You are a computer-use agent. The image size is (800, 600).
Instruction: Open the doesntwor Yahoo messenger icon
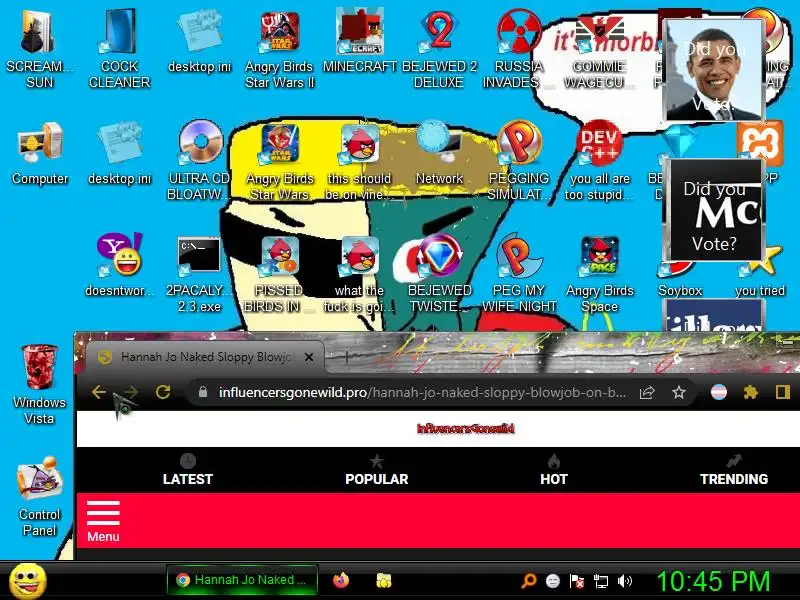click(x=119, y=265)
